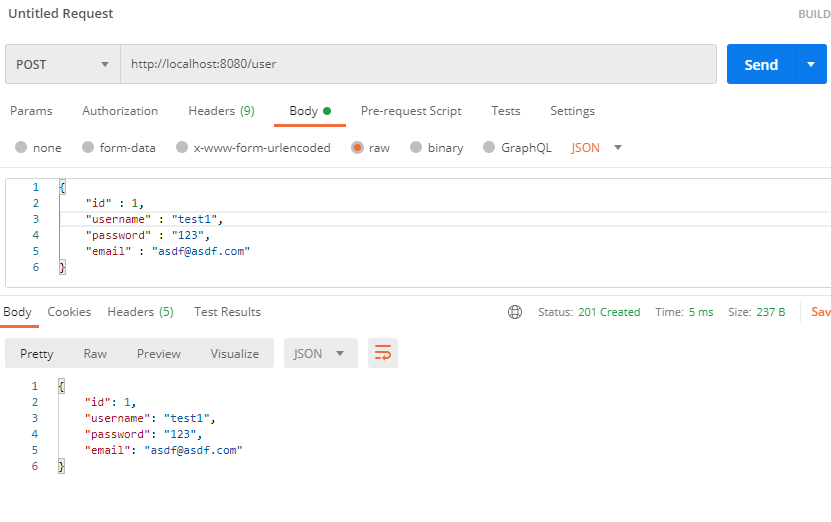Select the raw body radio button
This screenshot has width=831, height=522.
pos(357,147)
